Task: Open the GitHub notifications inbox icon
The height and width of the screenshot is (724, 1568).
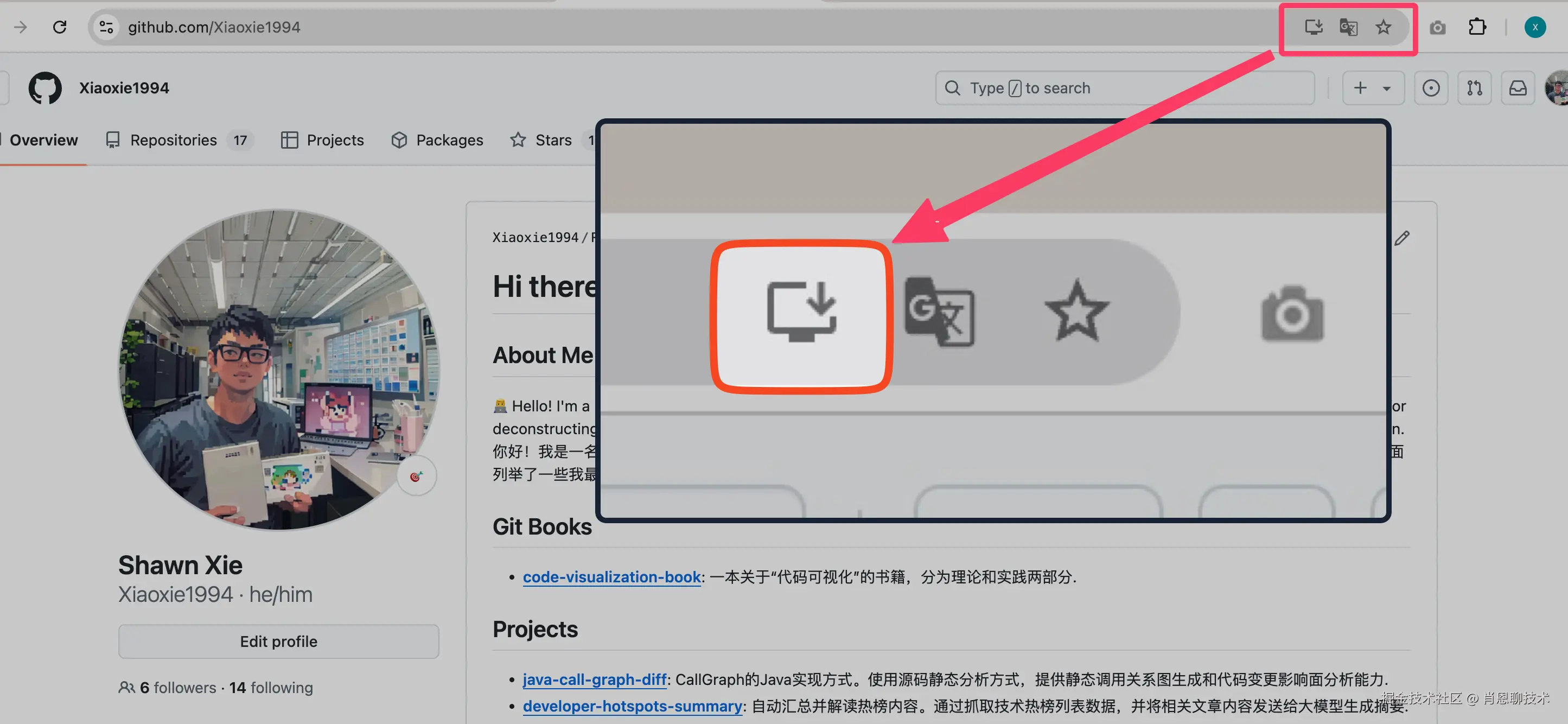Action: click(x=1518, y=88)
